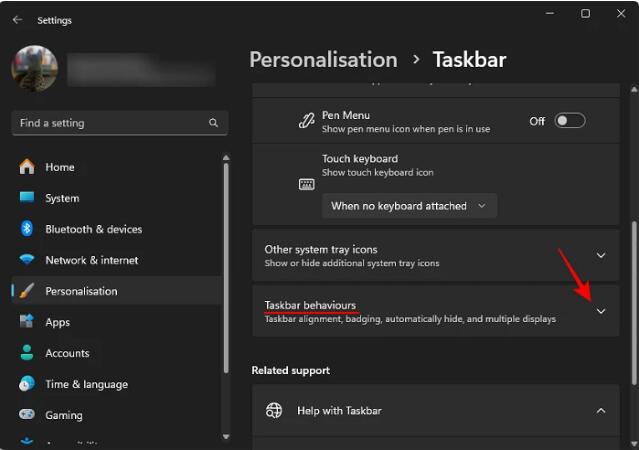Select the Network & internet wifi icon
The height and width of the screenshot is (450, 639).
[x=27, y=260]
